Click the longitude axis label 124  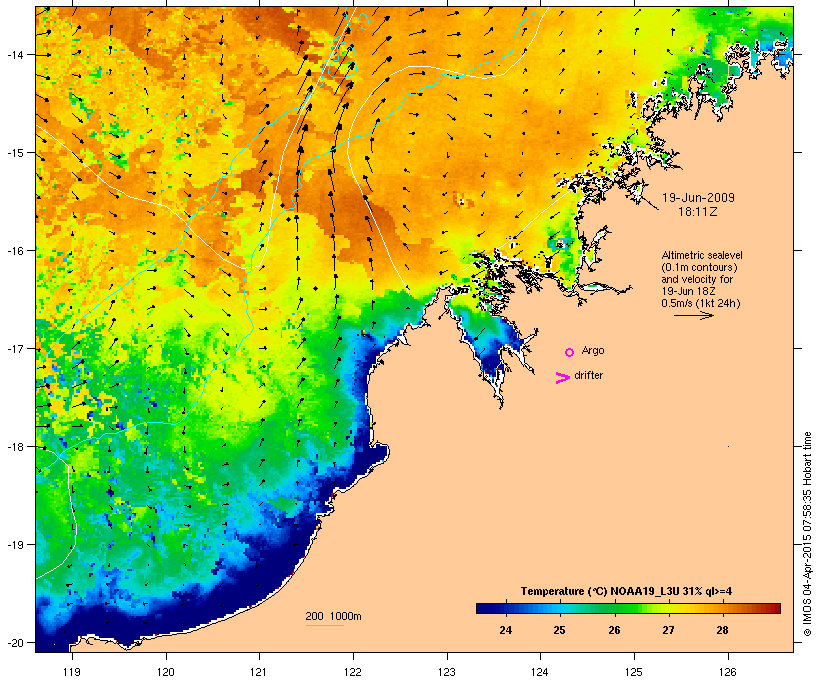click(540, 672)
